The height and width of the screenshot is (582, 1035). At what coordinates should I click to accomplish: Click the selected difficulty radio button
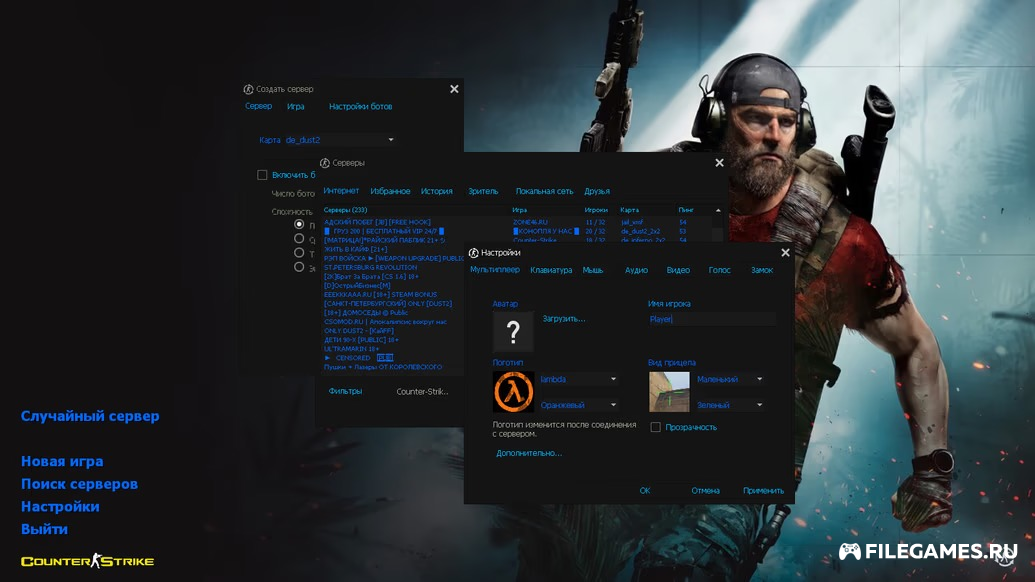click(x=299, y=224)
